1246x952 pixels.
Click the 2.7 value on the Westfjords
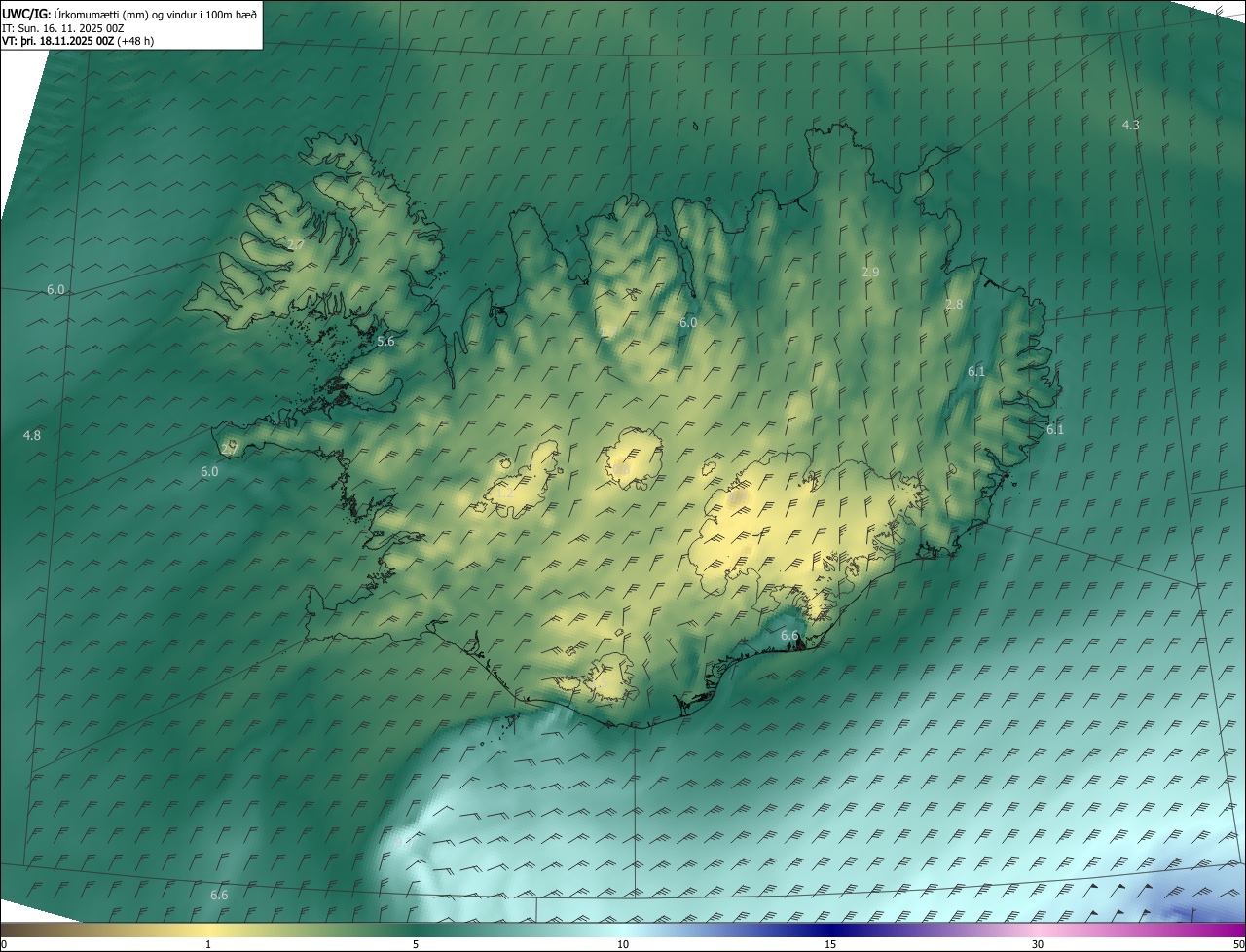(x=295, y=244)
